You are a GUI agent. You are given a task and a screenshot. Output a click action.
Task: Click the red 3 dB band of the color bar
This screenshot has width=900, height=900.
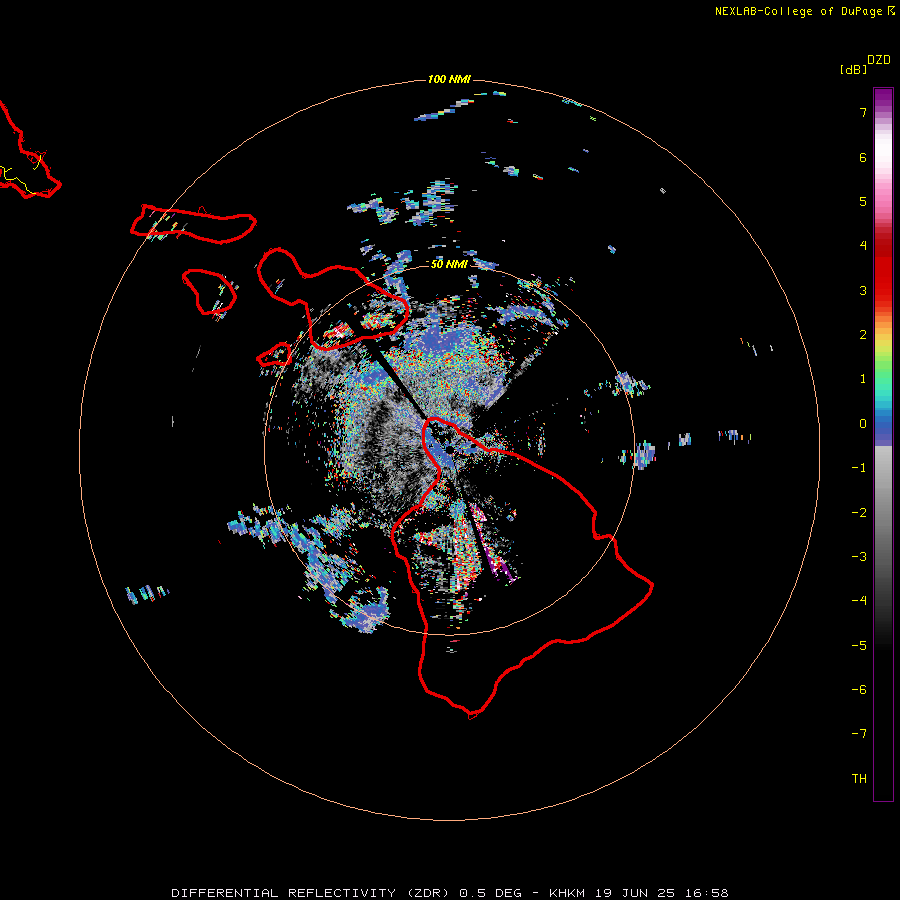tap(883, 290)
